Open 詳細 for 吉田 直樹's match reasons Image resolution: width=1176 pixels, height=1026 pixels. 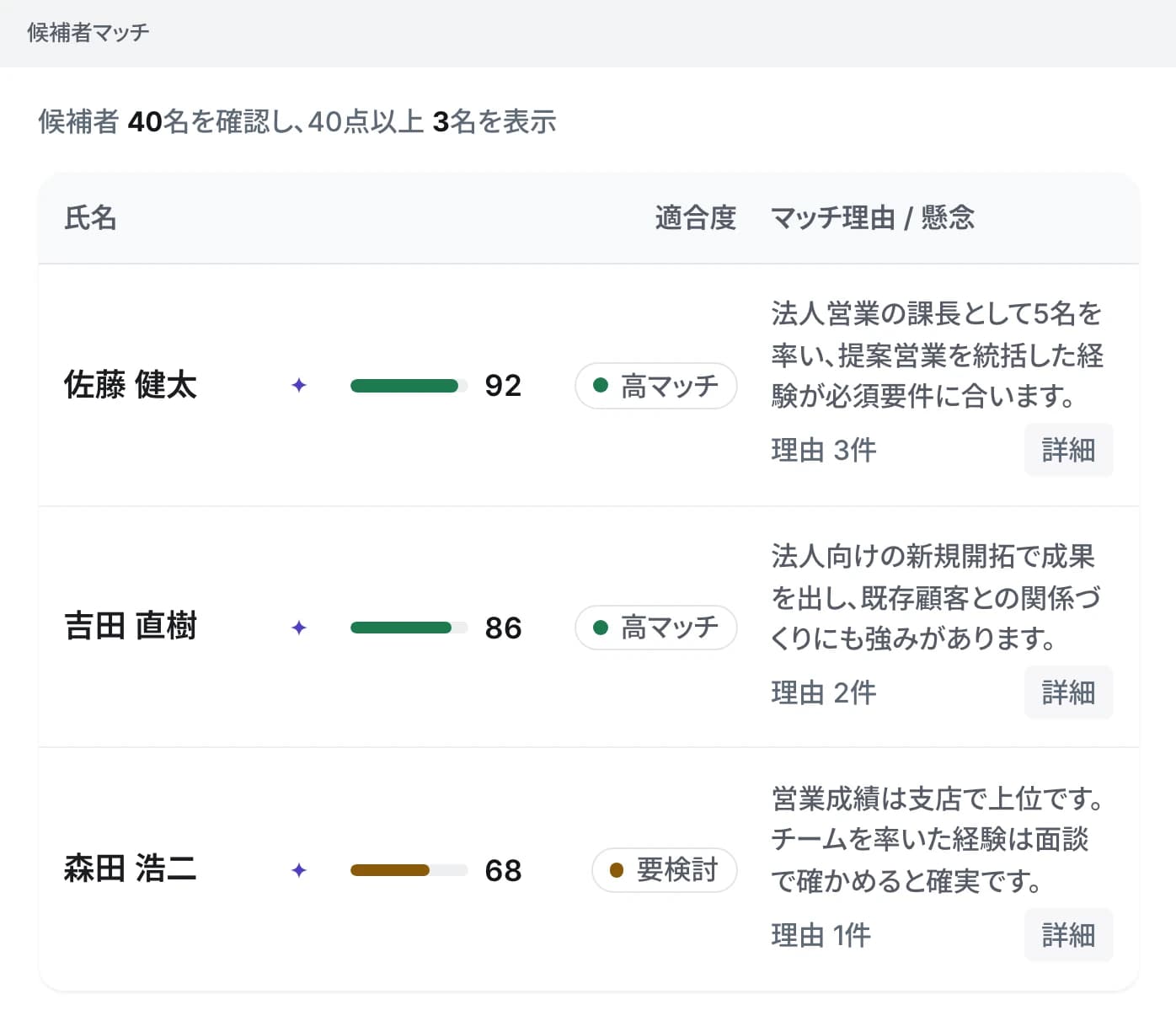pos(1068,692)
